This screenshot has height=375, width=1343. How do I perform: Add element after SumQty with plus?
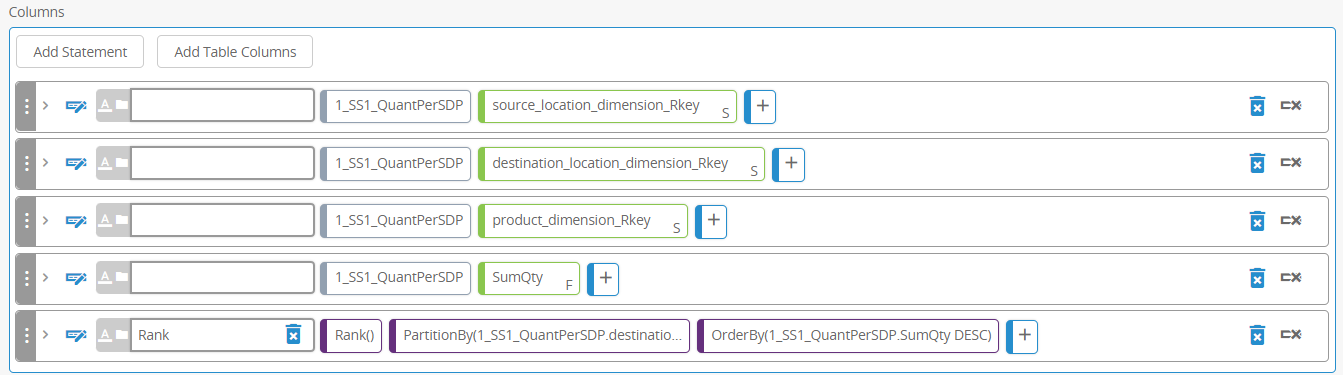(602, 278)
